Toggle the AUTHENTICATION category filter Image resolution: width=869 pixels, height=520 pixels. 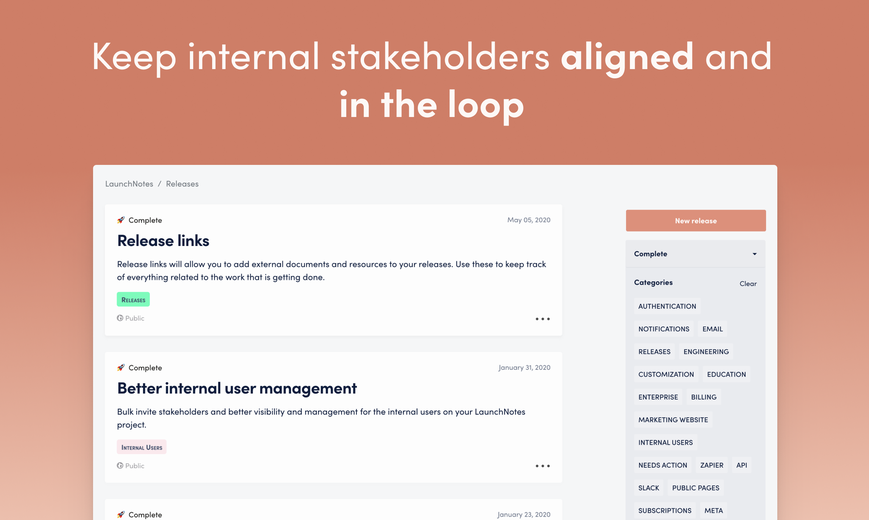tap(667, 306)
